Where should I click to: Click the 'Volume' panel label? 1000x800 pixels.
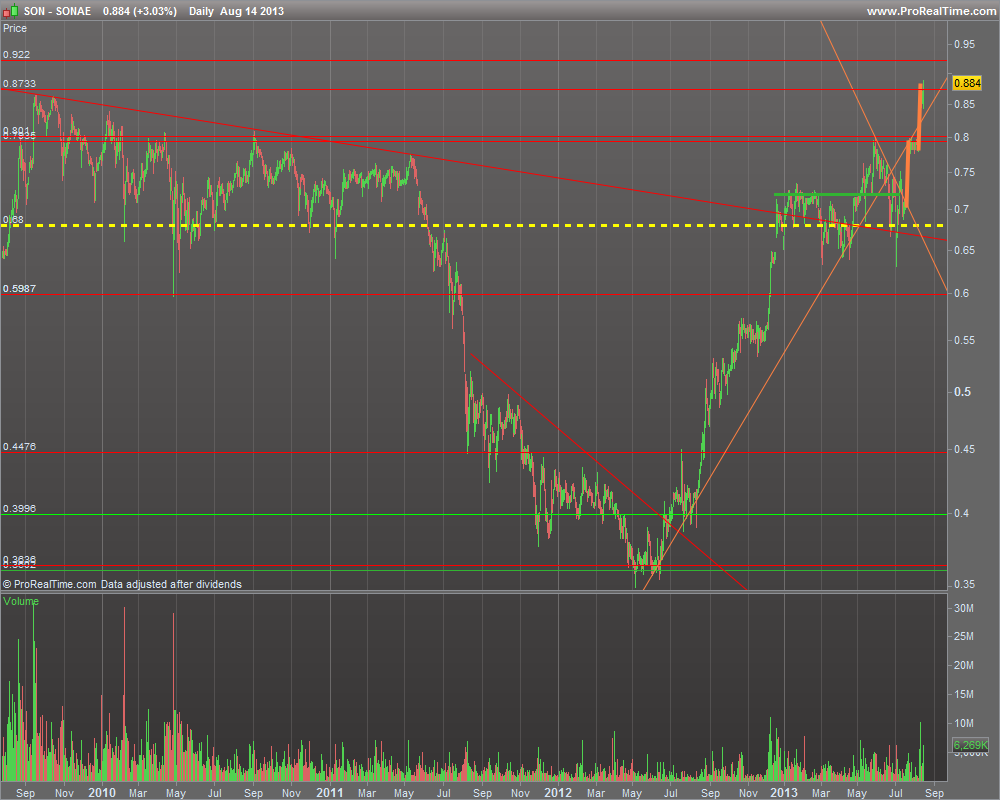coord(21,601)
